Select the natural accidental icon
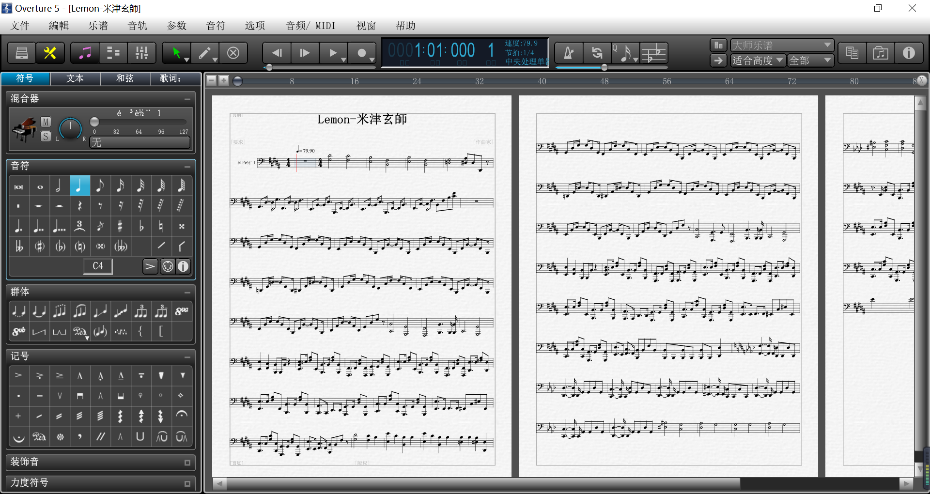 [x=160, y=226]
